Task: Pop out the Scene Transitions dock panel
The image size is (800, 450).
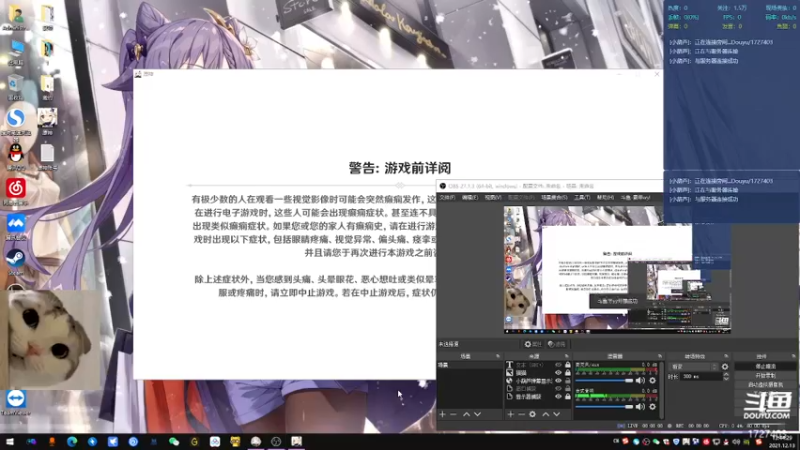Action: click(726, 356)
